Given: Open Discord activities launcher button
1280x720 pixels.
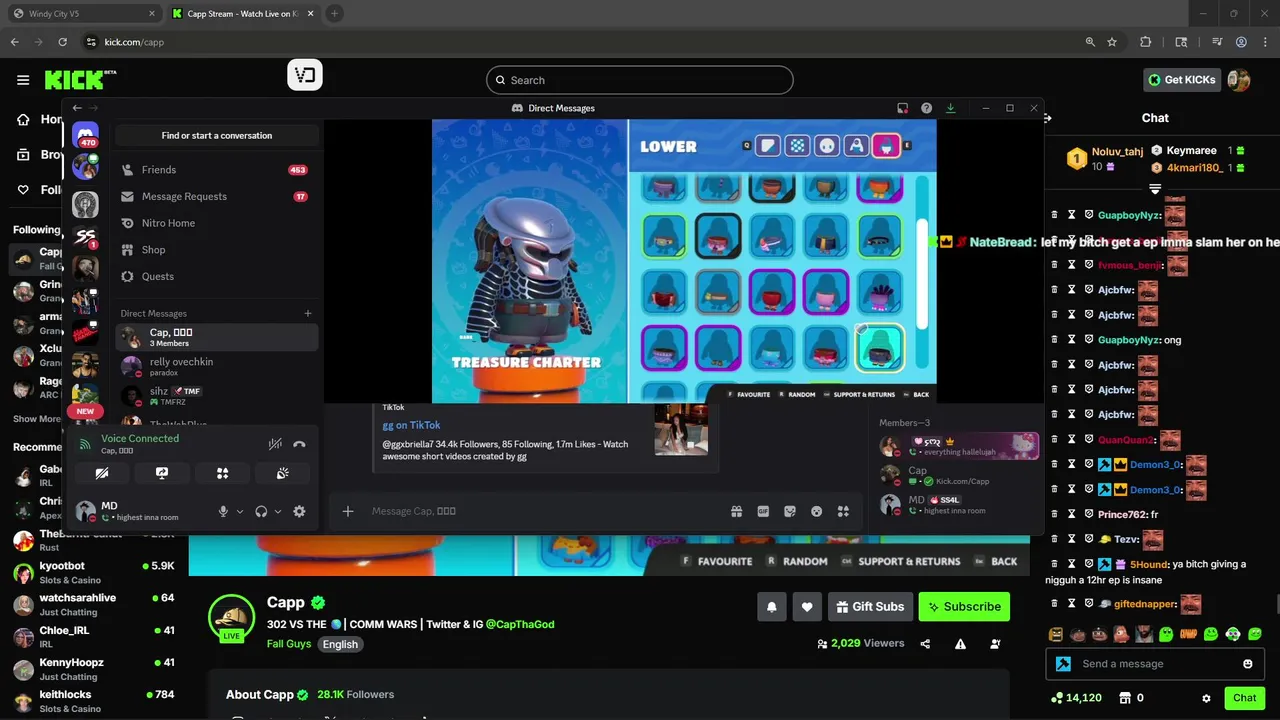Looking at the screenshot, I should tap(222, 473).
